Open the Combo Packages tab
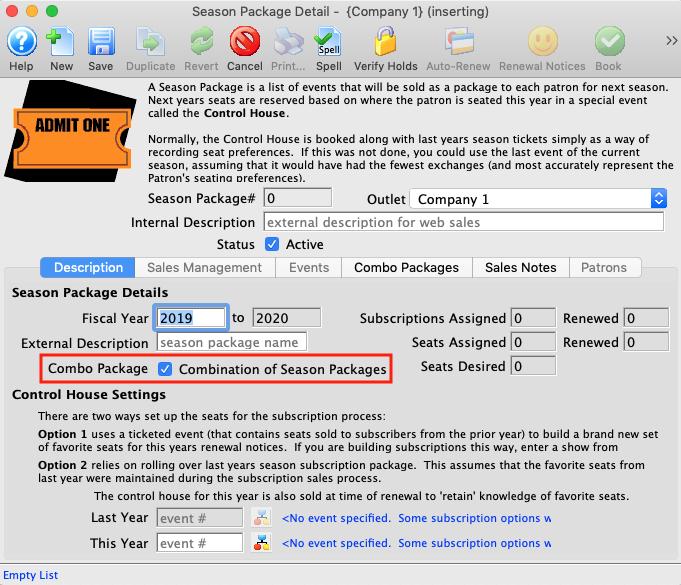 pos(407,268)
